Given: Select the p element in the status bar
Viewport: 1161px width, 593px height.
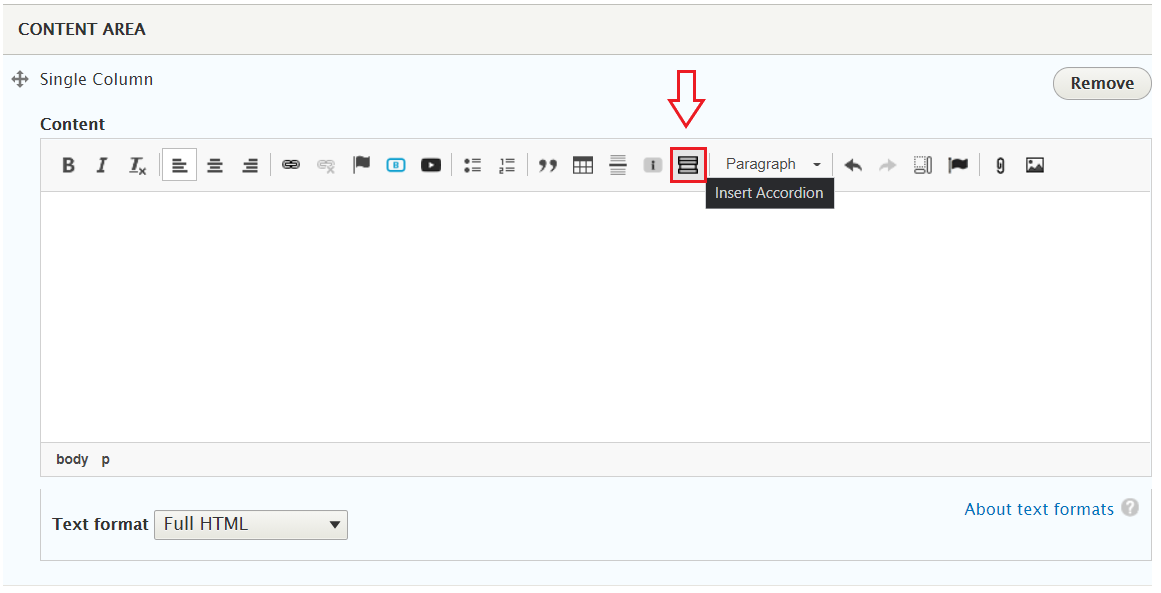Looking at the screenshot, I should click(105, 459).
